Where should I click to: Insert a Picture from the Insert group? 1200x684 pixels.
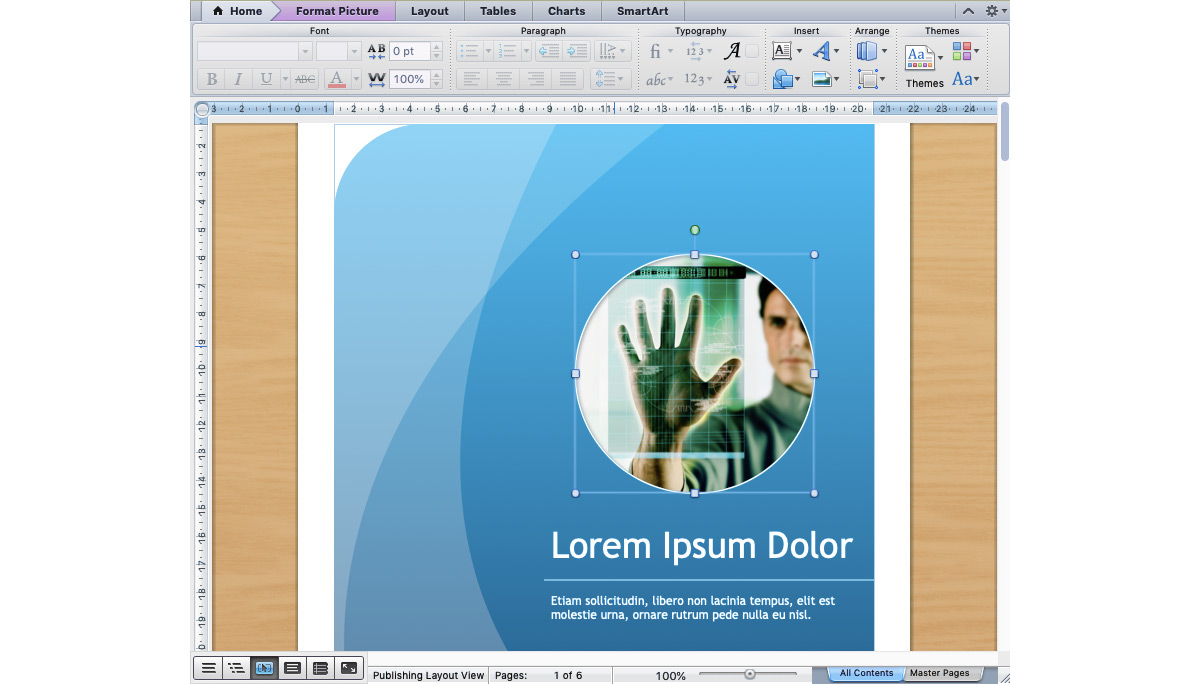821,79
